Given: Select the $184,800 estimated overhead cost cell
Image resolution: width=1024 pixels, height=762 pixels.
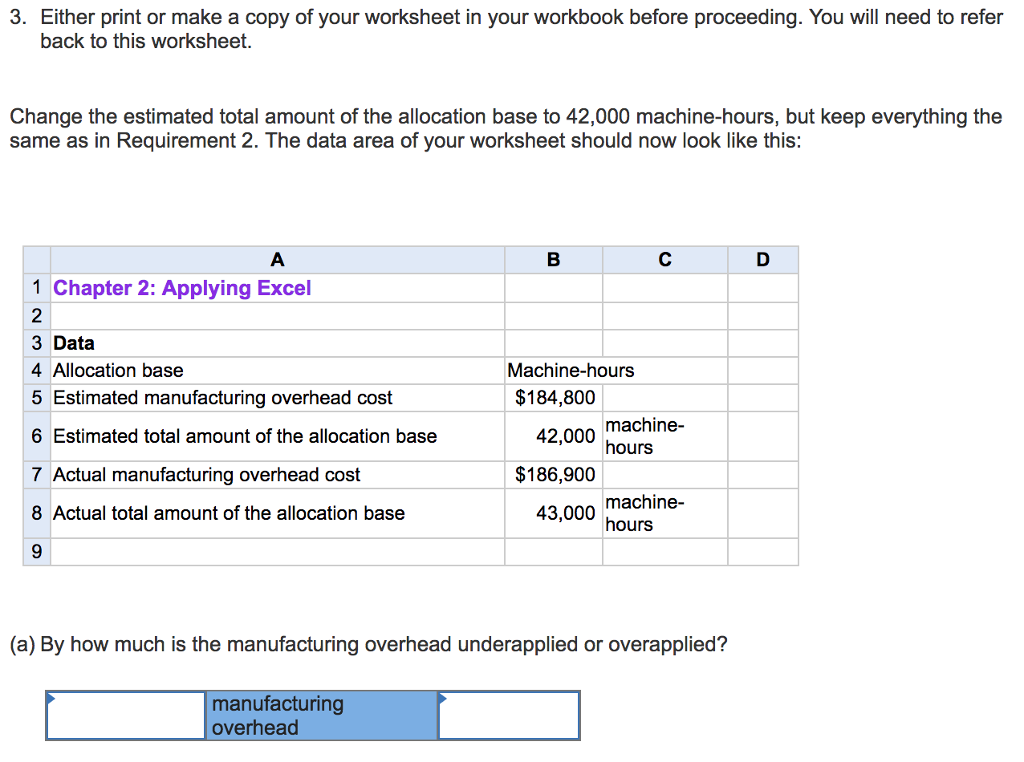Looking at the screenshot, I should [x=553, y=397].
